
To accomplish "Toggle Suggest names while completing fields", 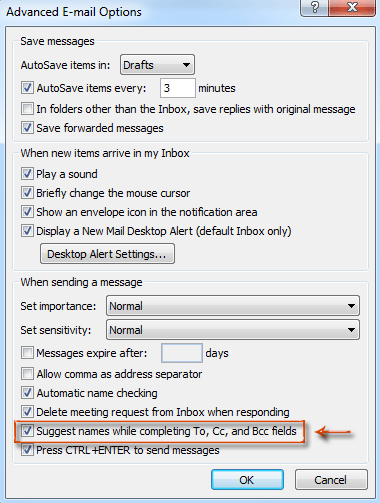I will 27,431.
